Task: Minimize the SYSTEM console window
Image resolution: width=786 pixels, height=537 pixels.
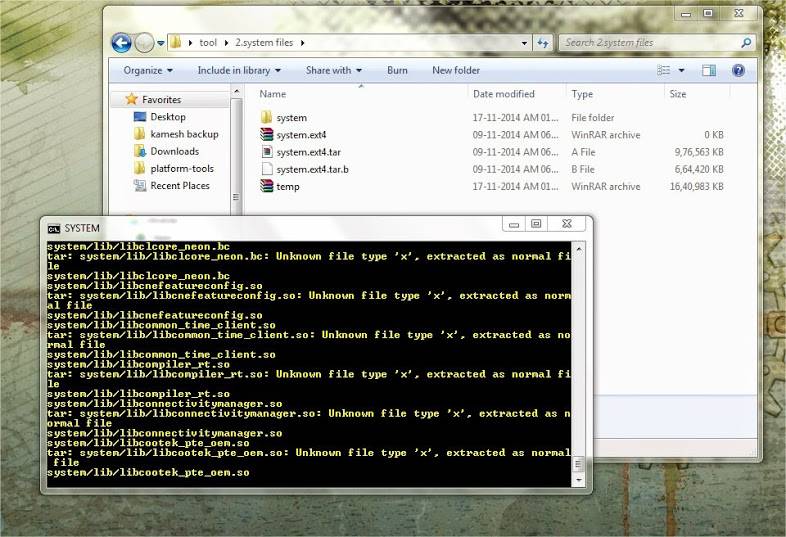Action: coord(514,224)
